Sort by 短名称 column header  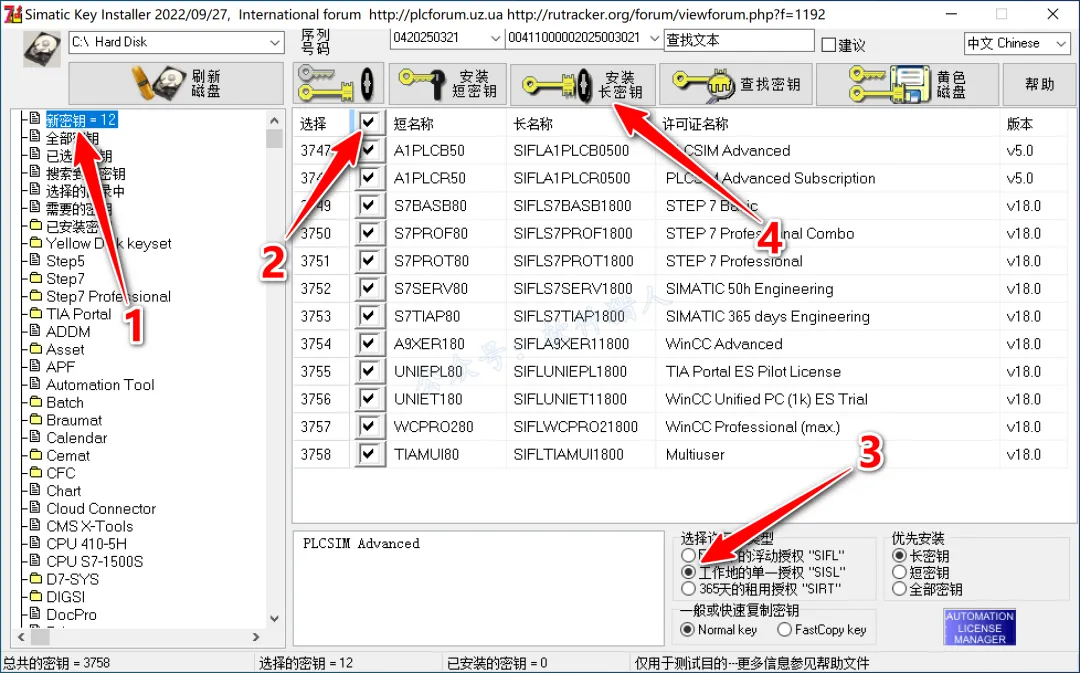413,124
